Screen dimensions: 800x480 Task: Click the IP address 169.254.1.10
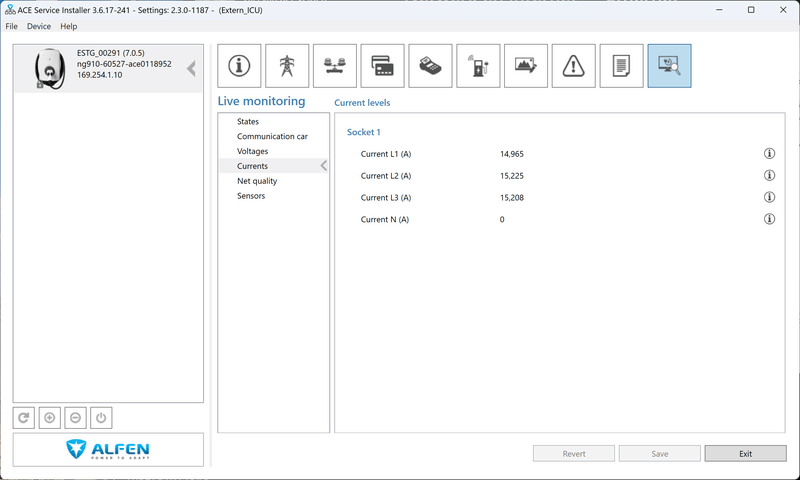coord(99,74)
